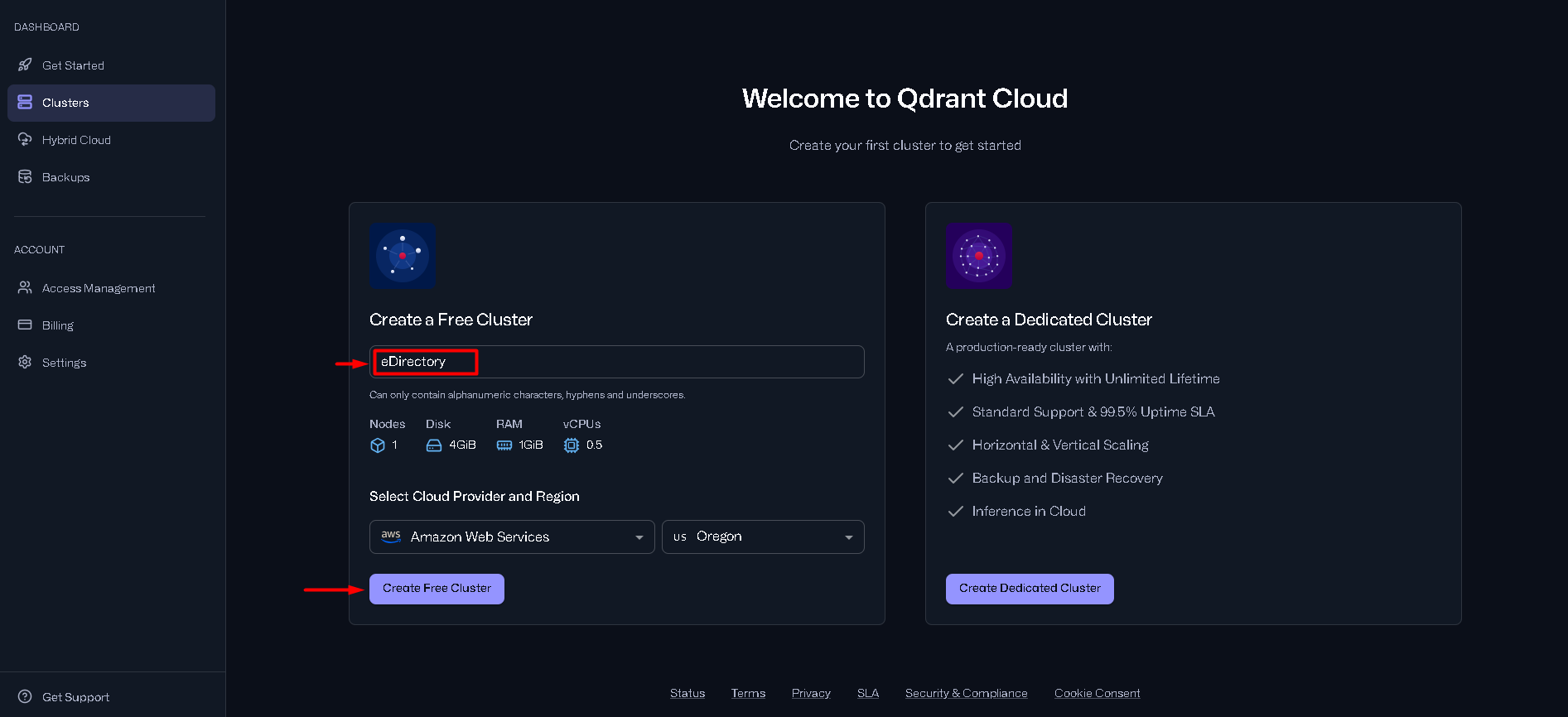The width and height of the screenshot is (1568, 717).
Task: Open account Settings from sidebar
Action: click(x=111, y=363)
